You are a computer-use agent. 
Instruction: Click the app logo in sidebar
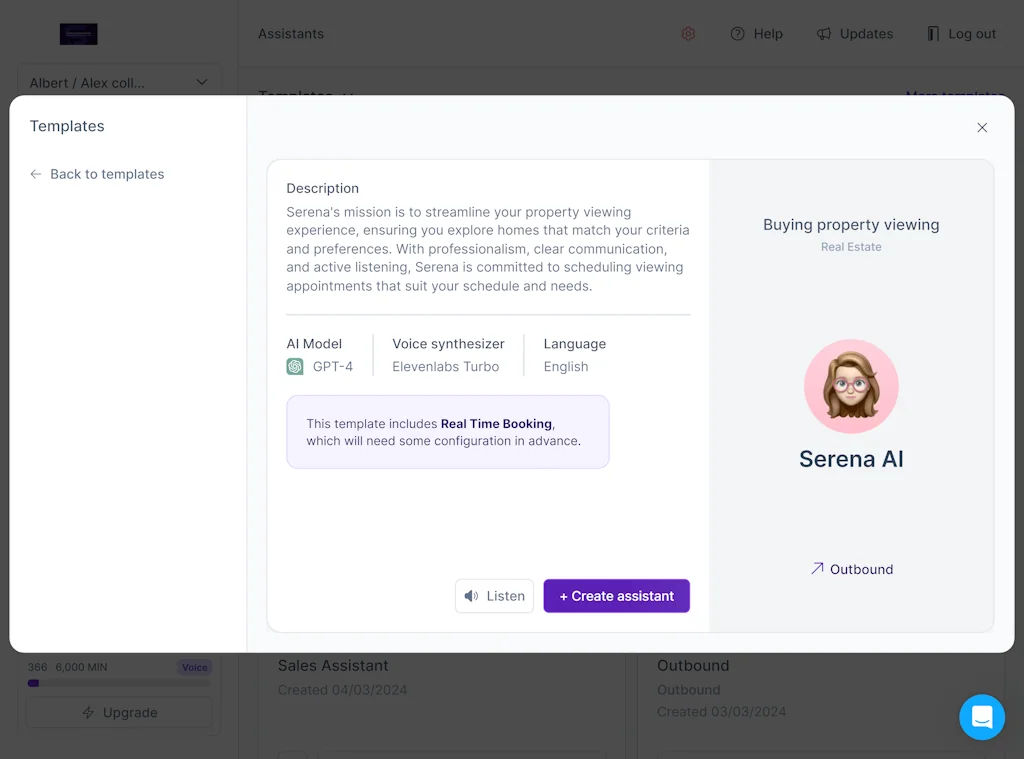click(78, 34)
